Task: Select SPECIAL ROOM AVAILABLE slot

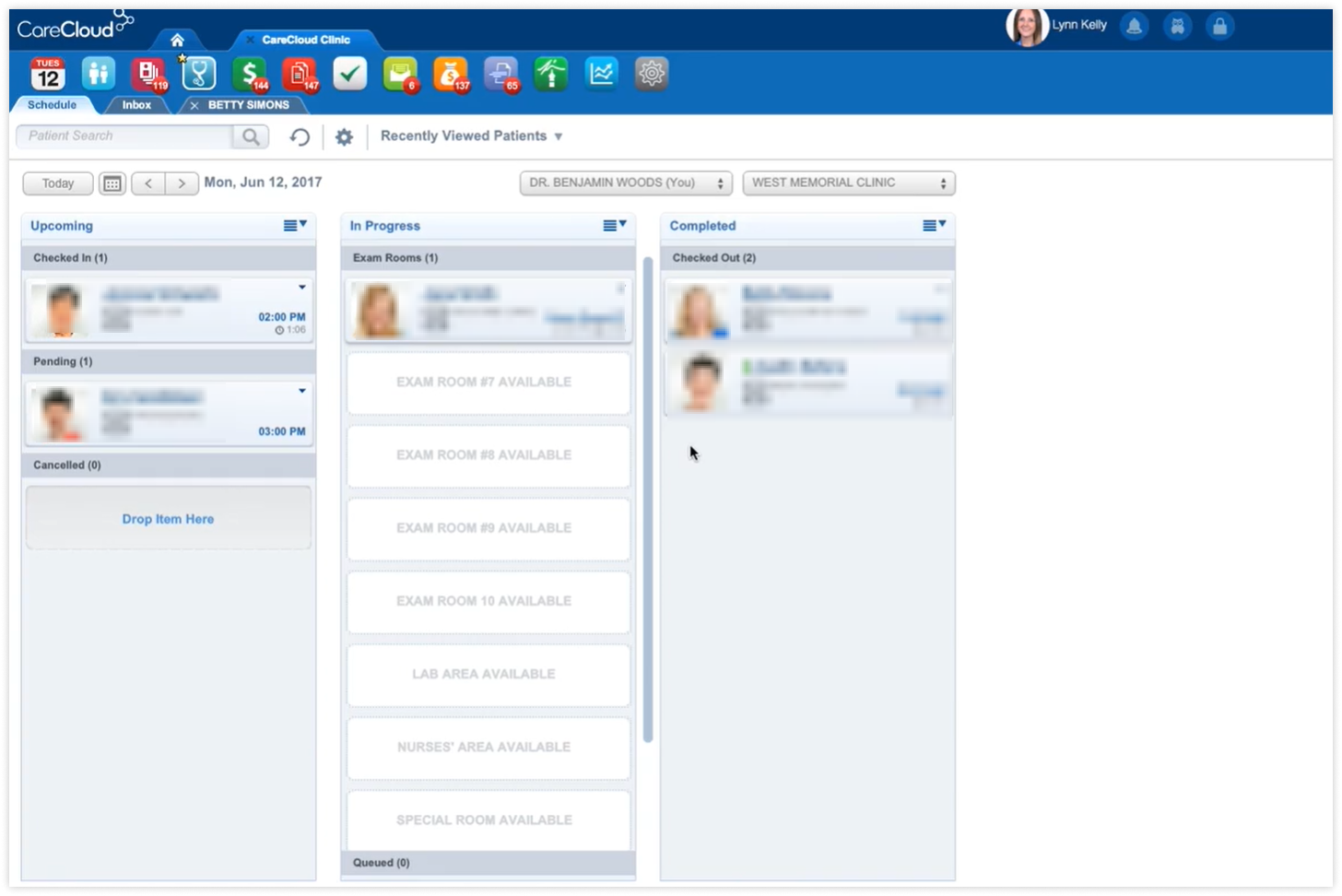Action: point(489,819)
